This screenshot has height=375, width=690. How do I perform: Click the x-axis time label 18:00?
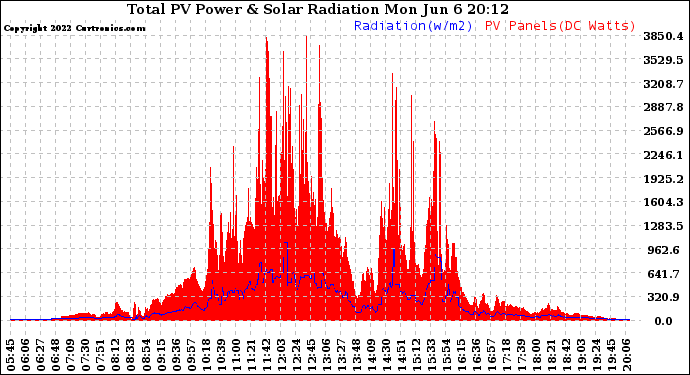click(x=536, y=355)
